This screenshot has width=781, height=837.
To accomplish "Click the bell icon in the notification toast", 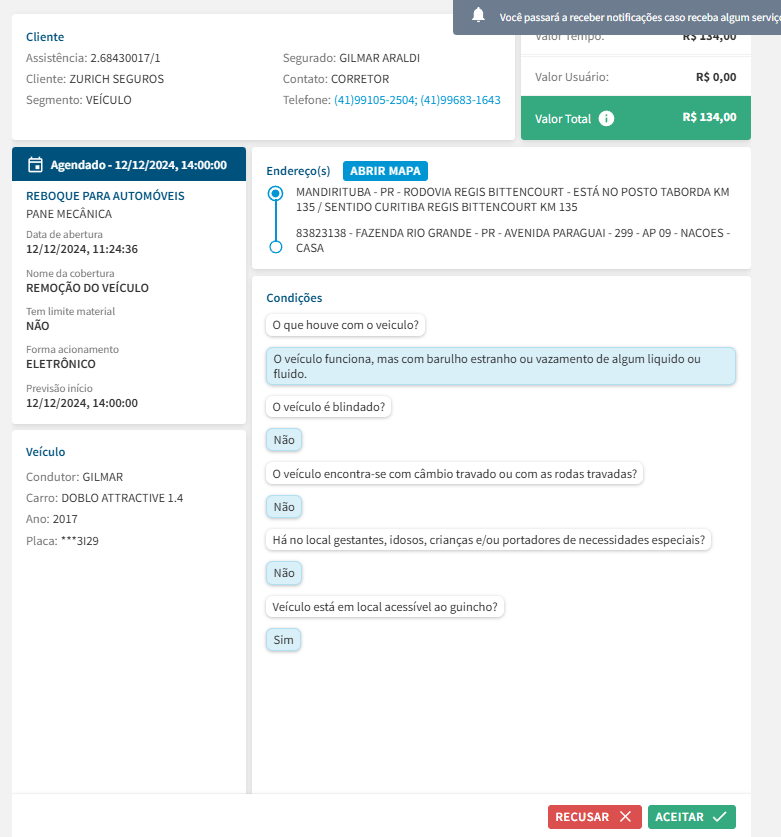I will click(479, 15).
